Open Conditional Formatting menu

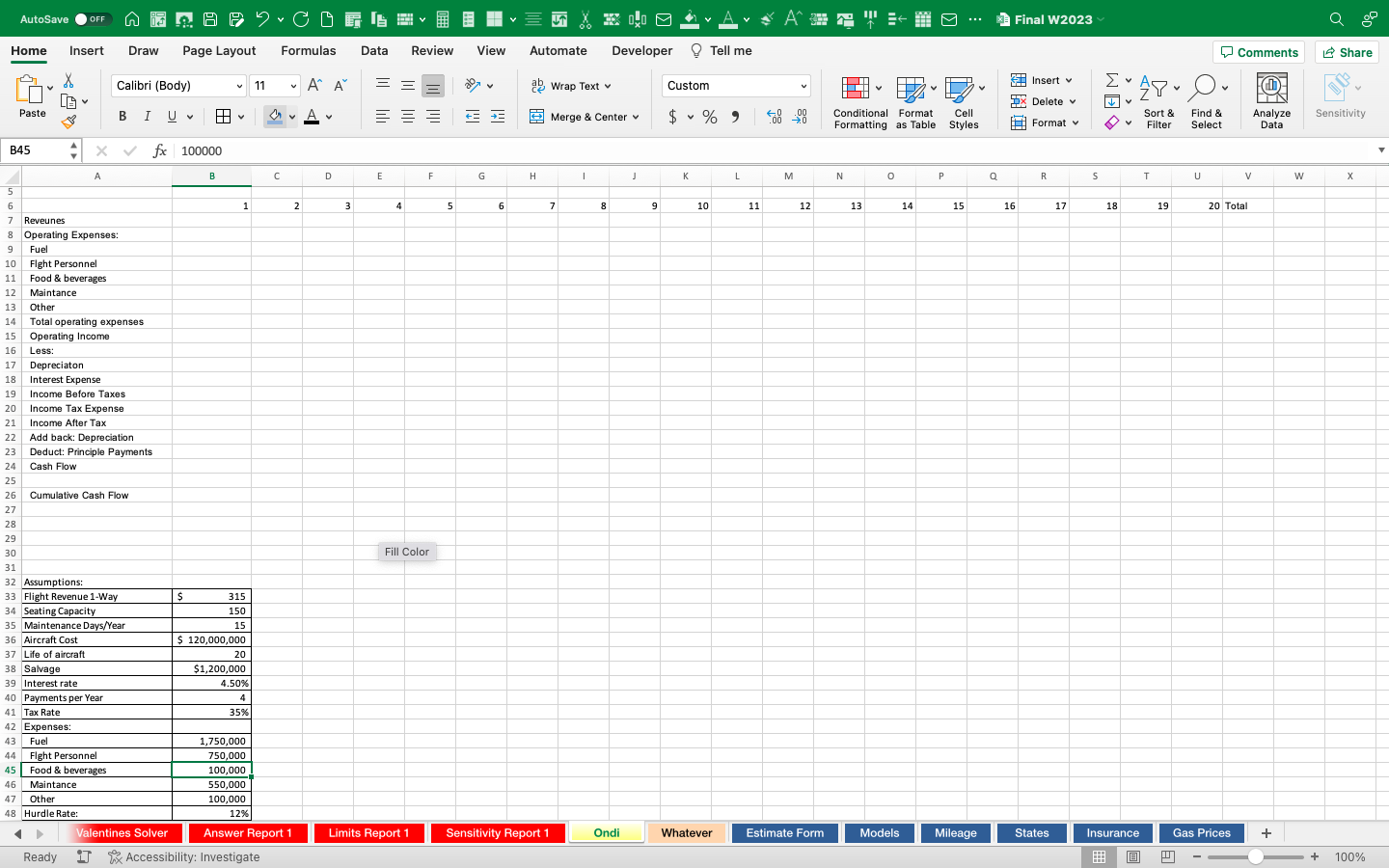(860, 102)
